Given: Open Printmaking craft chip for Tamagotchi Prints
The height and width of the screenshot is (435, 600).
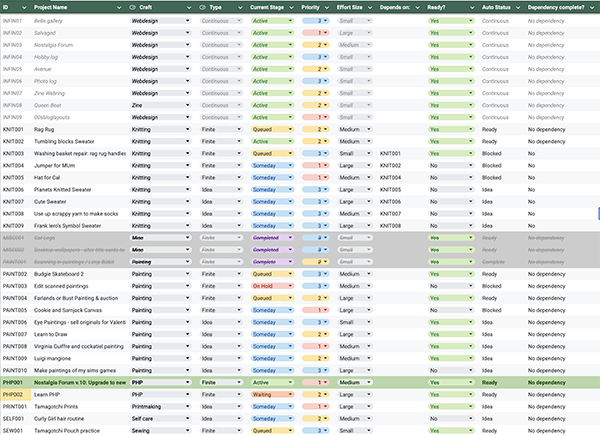Looking at the screenshot, I should pyautogui.click(x=160, y=408).
